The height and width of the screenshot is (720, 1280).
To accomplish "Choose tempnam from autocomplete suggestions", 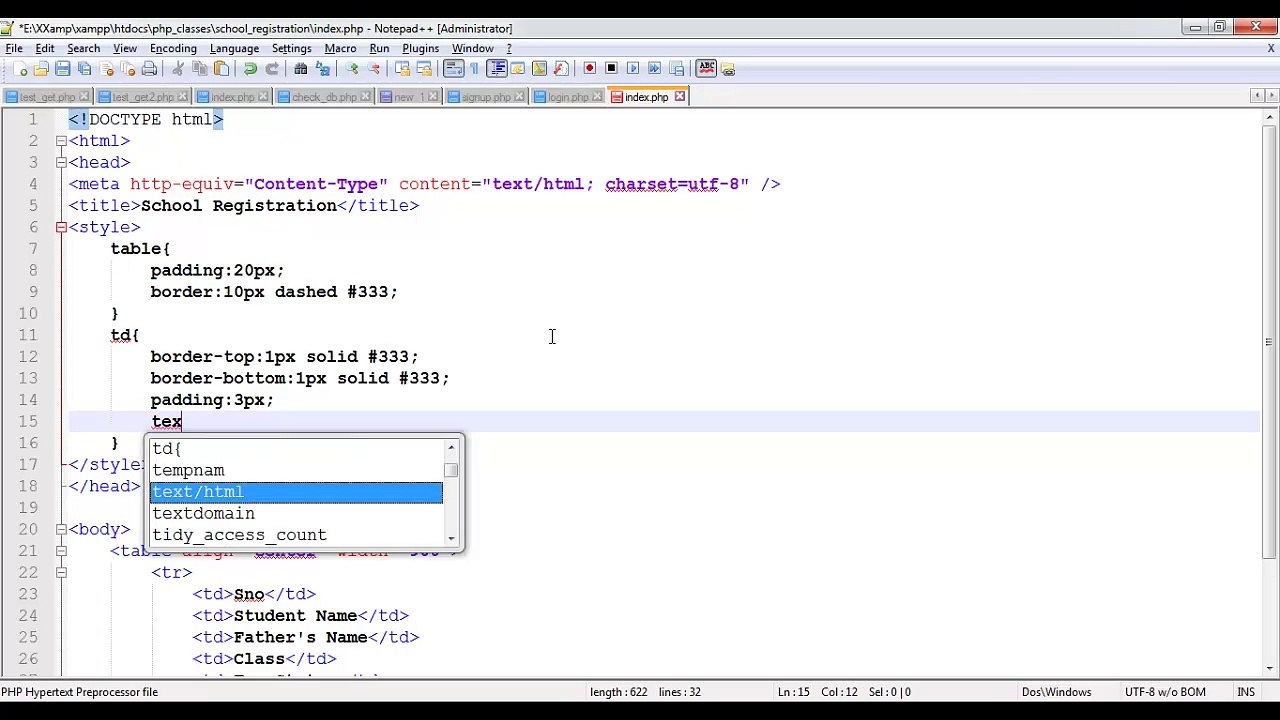I will pos(296,470).
